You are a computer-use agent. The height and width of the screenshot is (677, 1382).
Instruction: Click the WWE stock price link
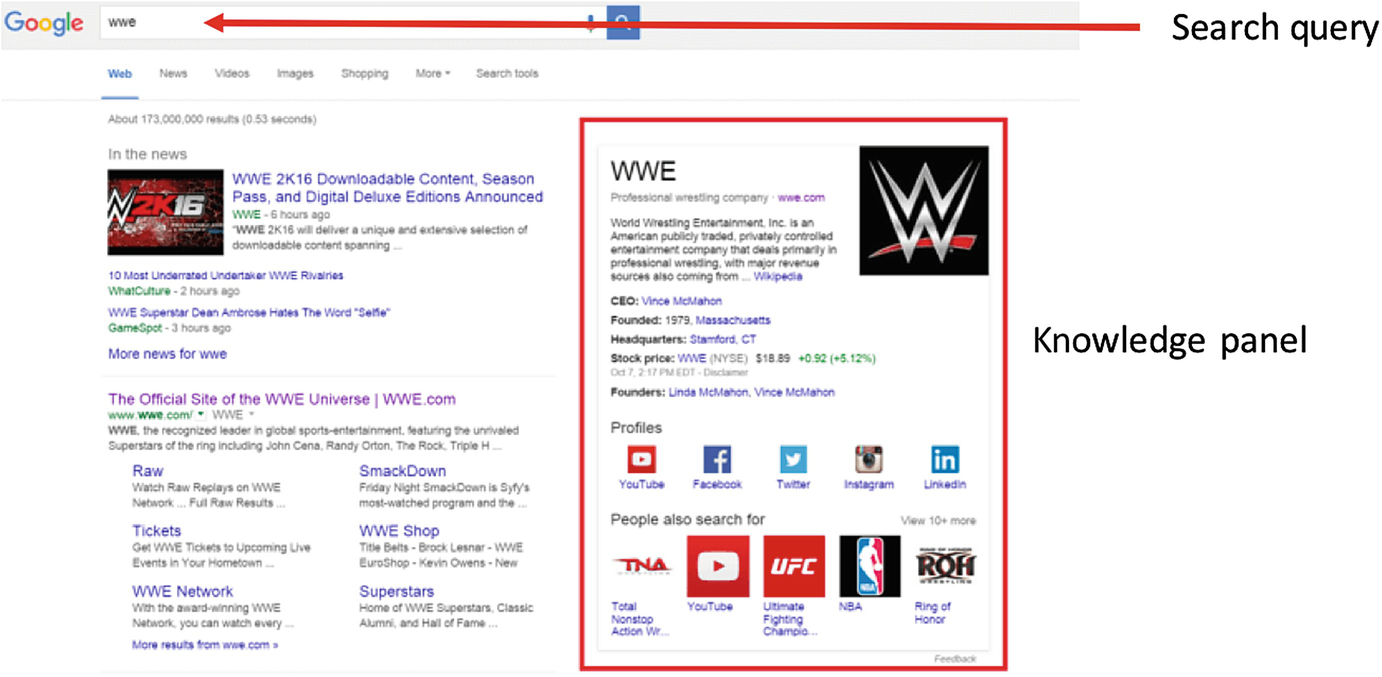tap(692, 358)
